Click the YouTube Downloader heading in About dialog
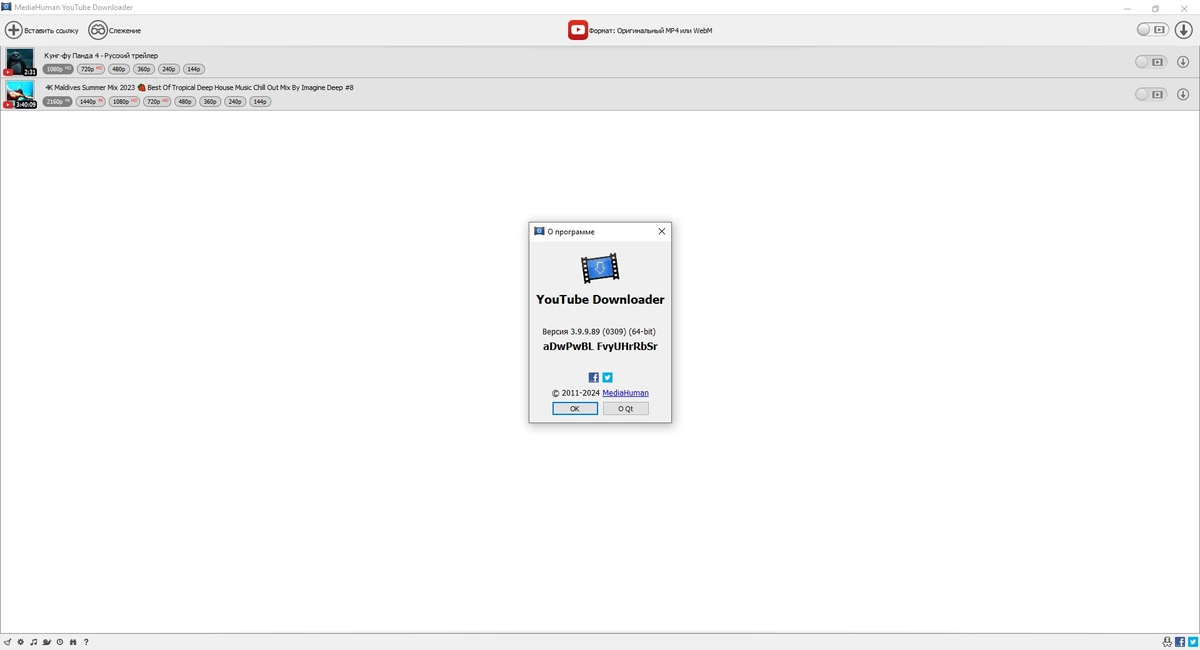This screenshot has height=650, width=1200. point(600,300)
